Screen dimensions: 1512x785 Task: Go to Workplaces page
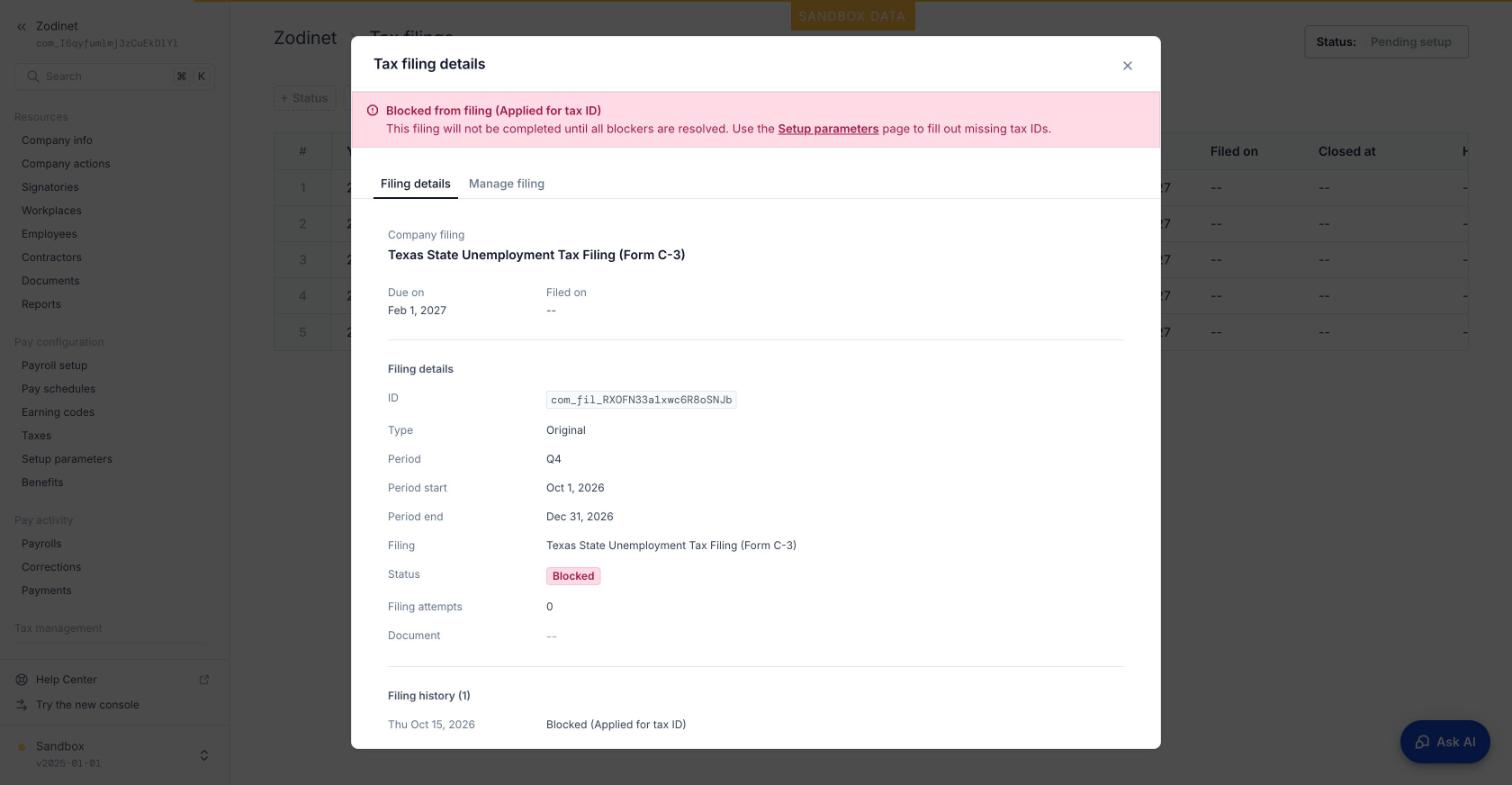[x=51, y=211]
